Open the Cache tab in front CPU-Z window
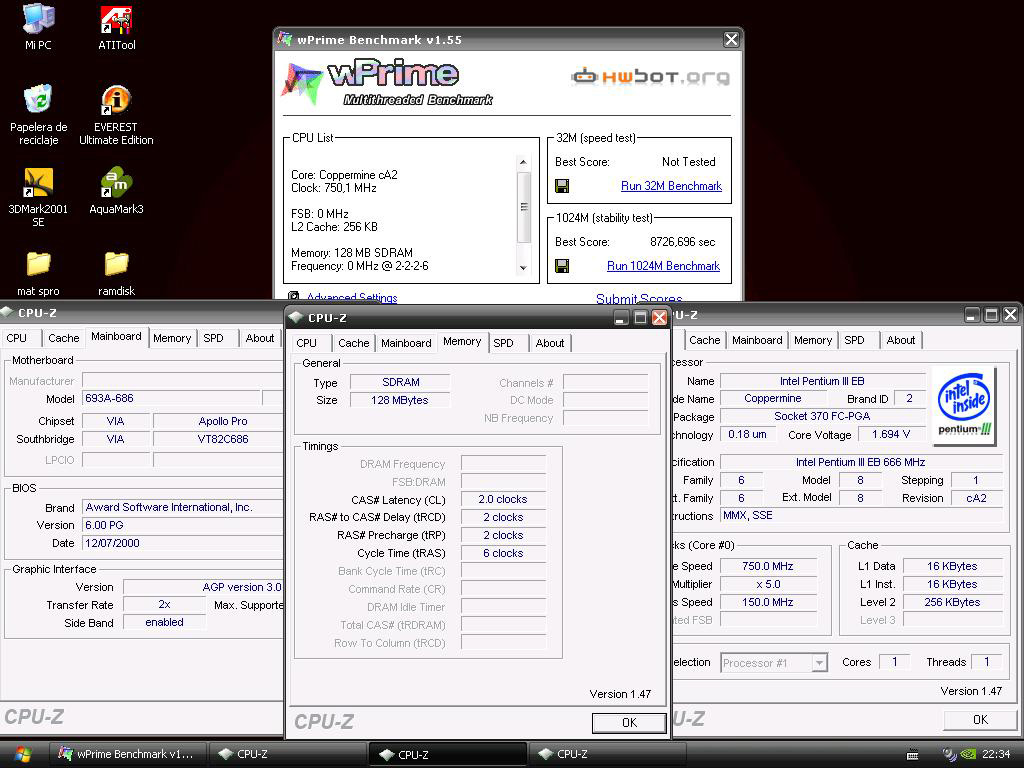 tap(353, 343)
